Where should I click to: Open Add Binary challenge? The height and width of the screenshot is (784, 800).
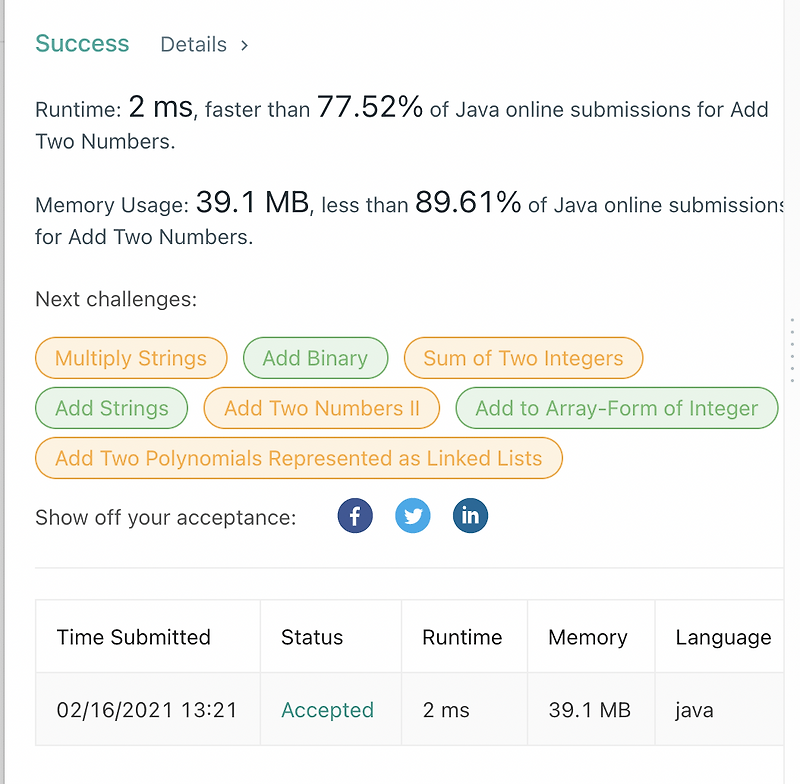pyautogui.click(x=315, y=358)
